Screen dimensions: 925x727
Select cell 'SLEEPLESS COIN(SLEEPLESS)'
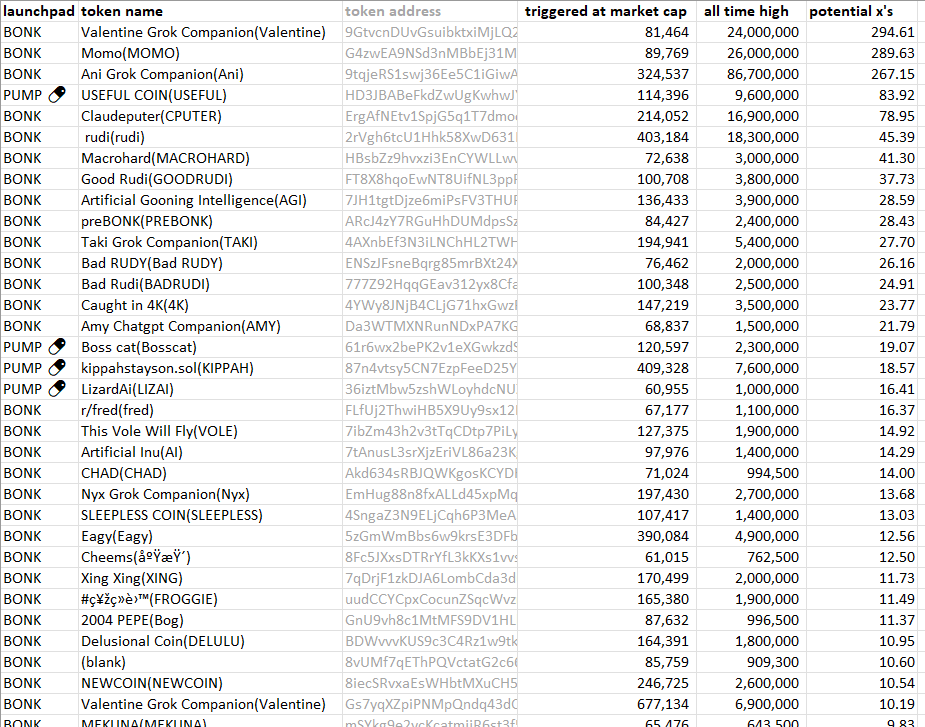[210, 515]
